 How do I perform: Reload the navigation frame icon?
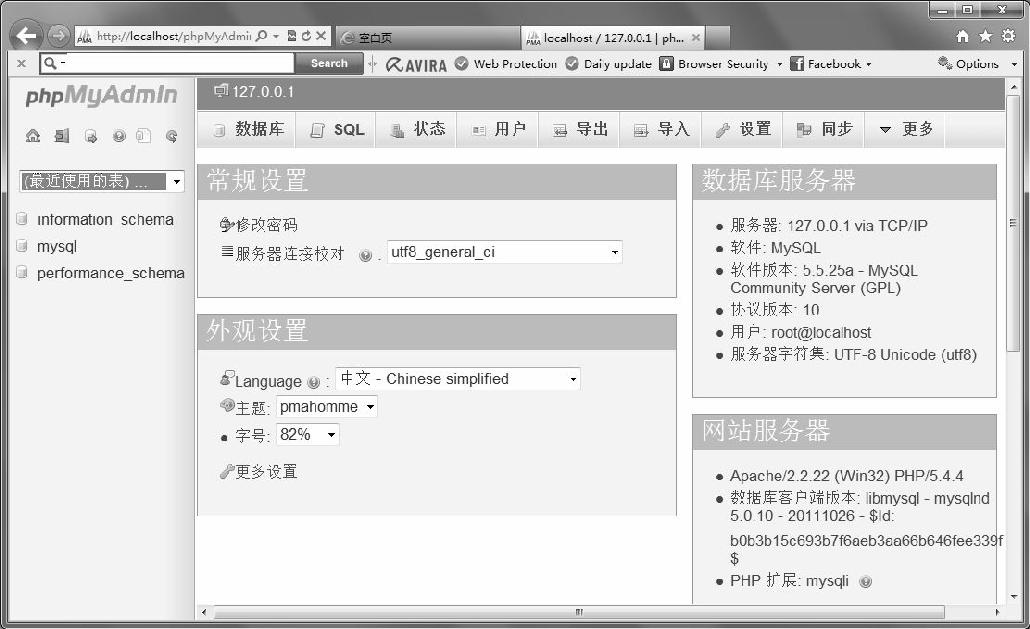171,136
